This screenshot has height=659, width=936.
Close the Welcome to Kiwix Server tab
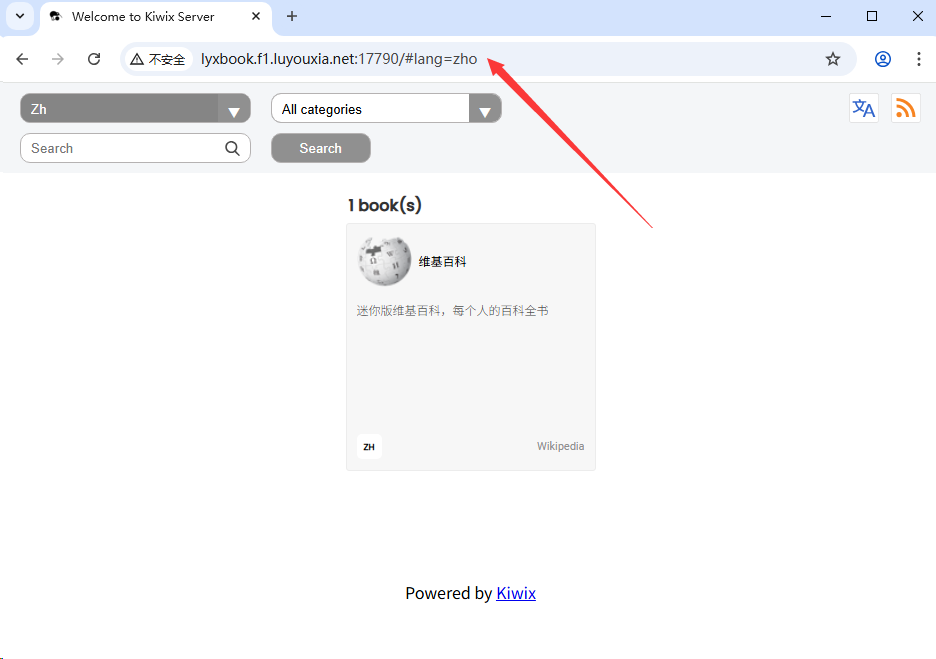[x=255, y=17]
